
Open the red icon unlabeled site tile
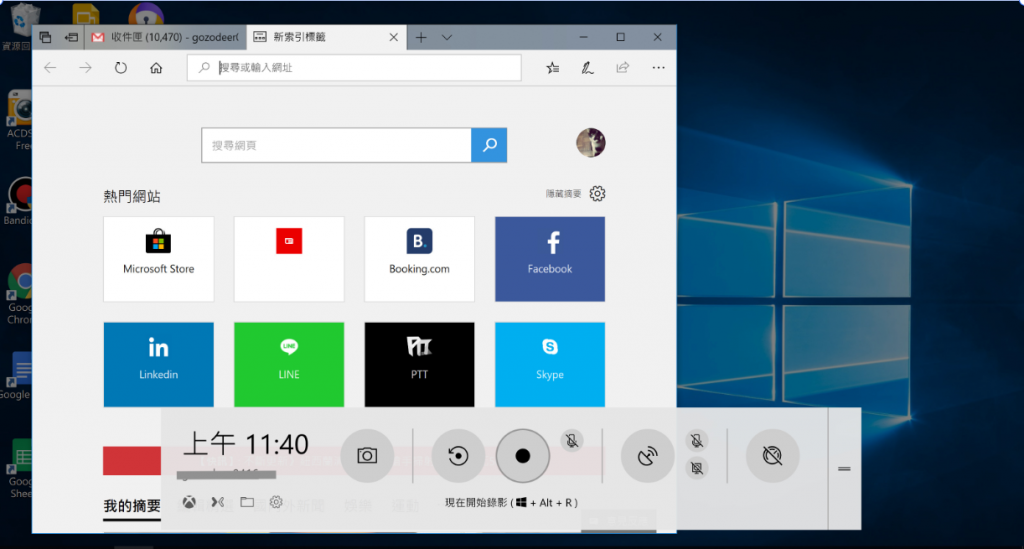289,259
